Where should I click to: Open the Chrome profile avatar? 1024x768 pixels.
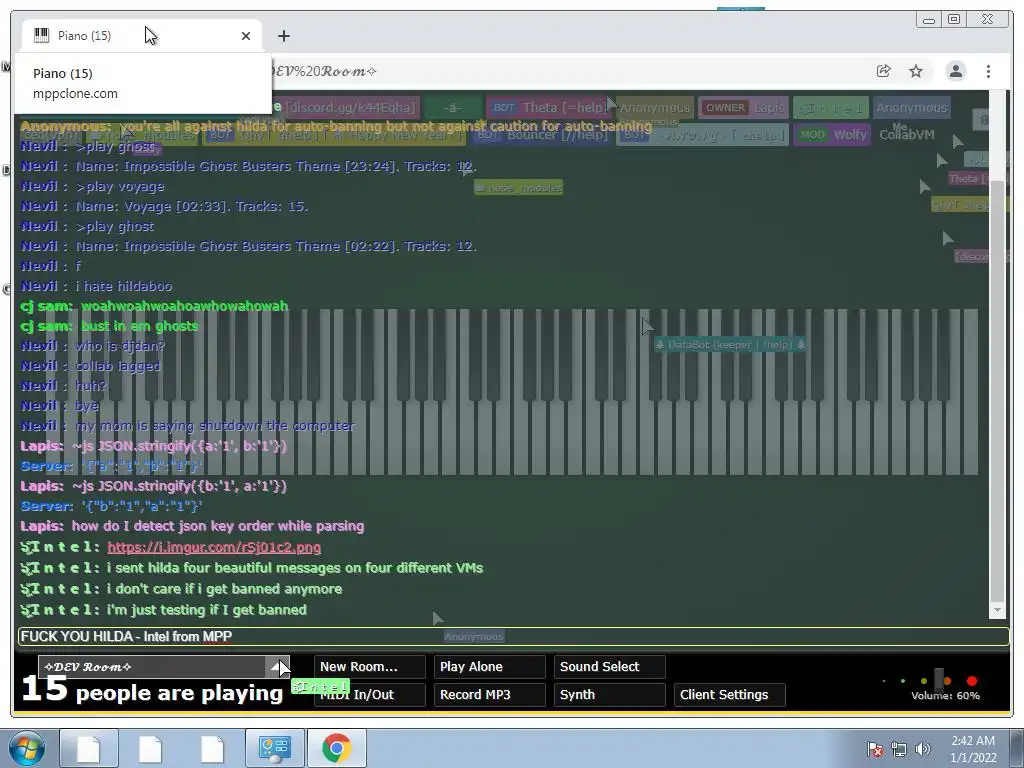click(x=955, y=71)
